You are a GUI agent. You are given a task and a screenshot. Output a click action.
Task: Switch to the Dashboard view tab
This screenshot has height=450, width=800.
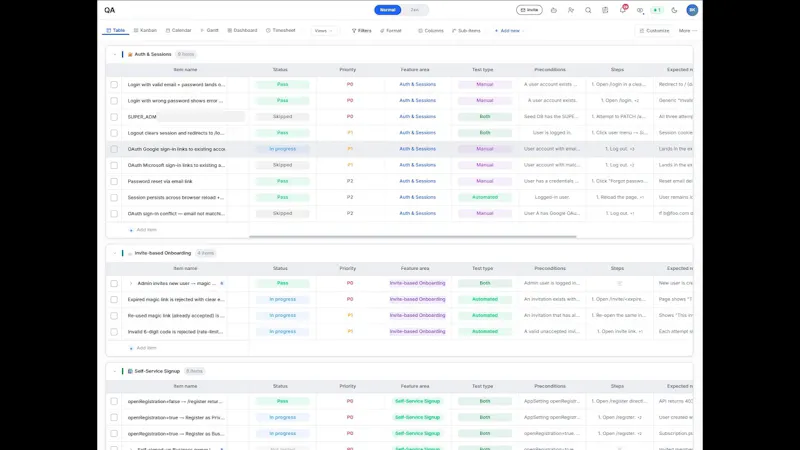[x=242, y=31]
